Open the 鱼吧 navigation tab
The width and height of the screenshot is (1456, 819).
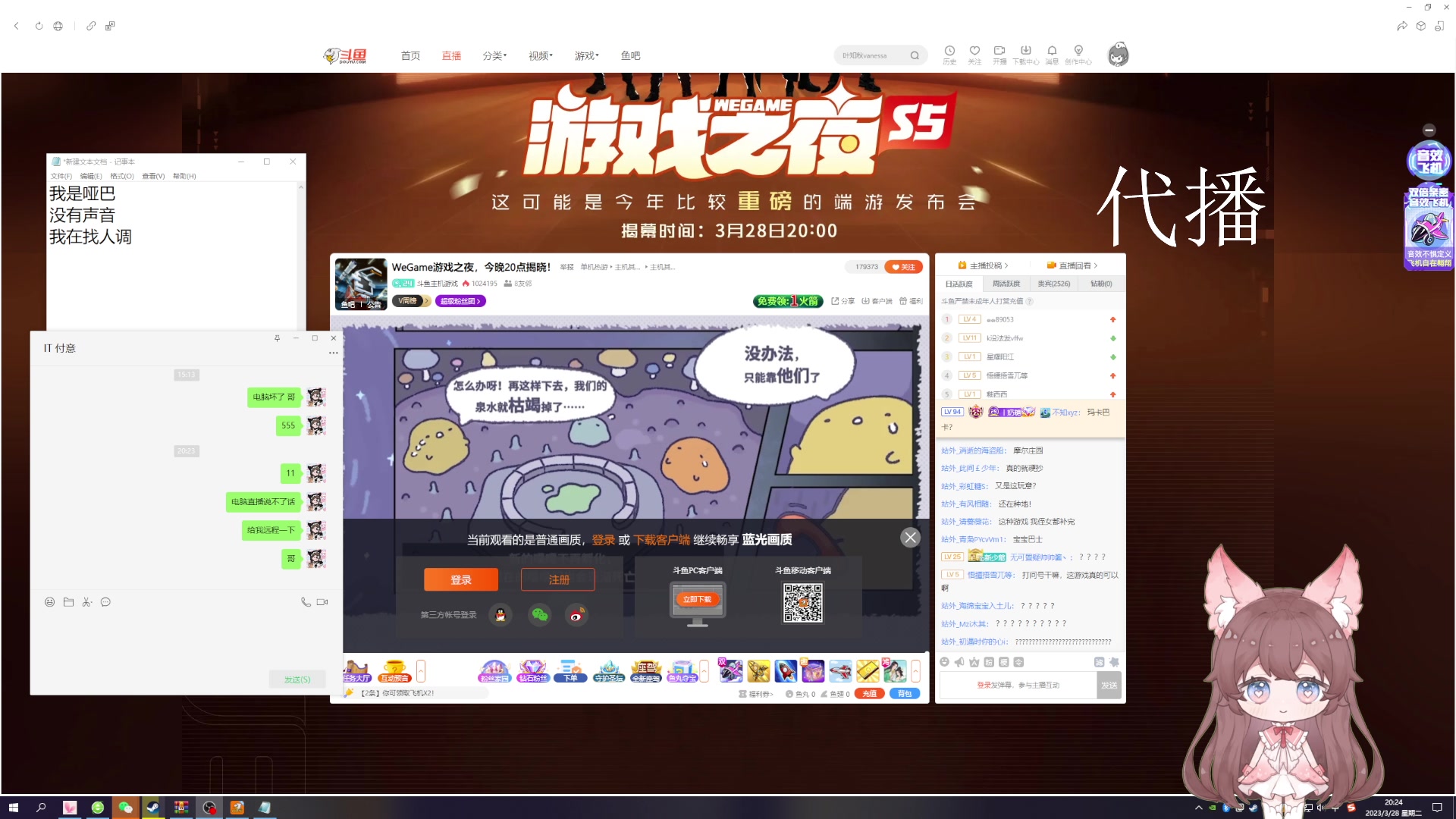(630, 55)
